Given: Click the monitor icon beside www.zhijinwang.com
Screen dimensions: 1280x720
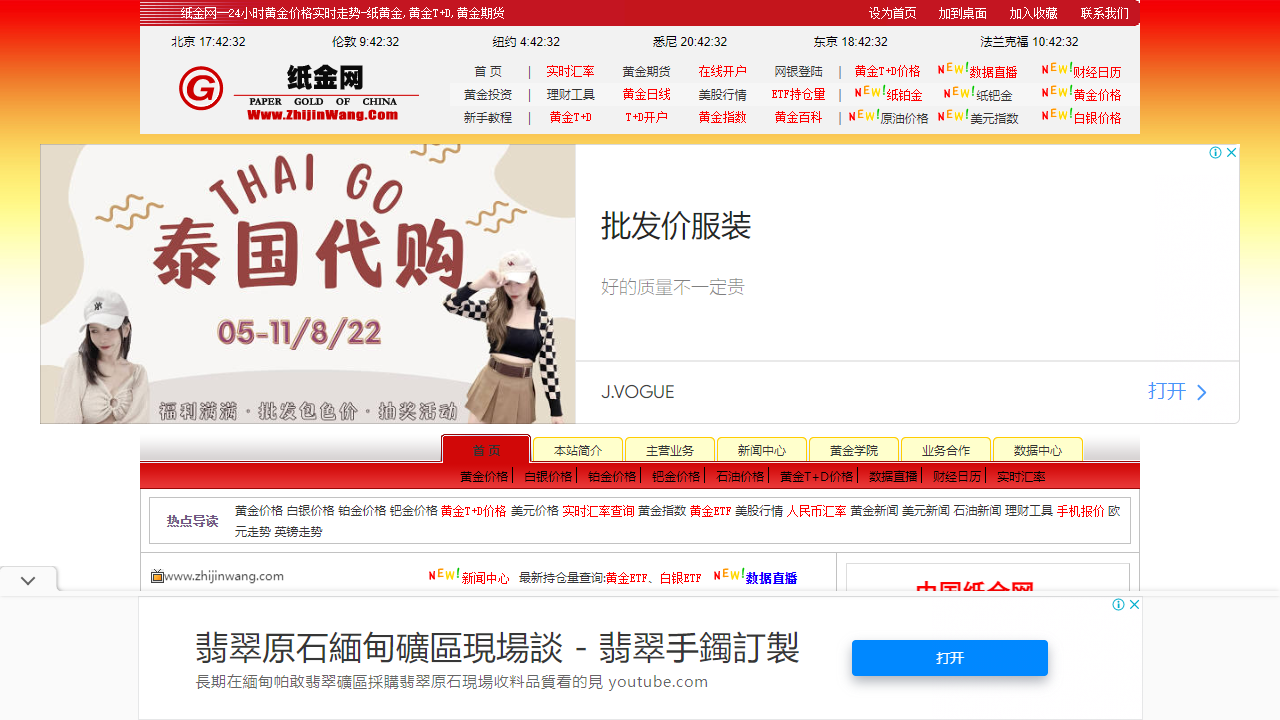Looking at the screenshot, I should coord(157,576).
